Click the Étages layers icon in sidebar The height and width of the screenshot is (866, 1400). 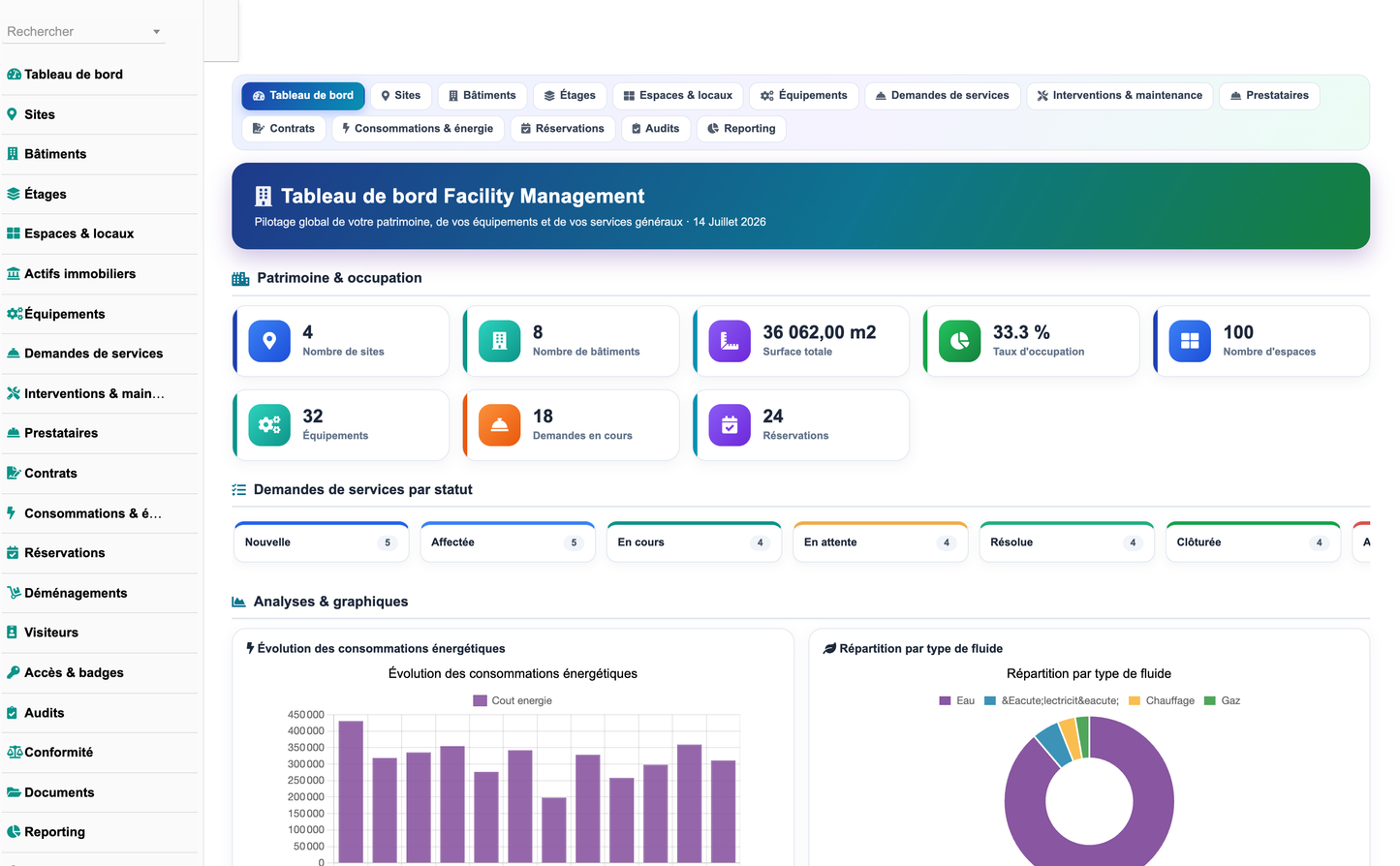click(x=14, y=194)
